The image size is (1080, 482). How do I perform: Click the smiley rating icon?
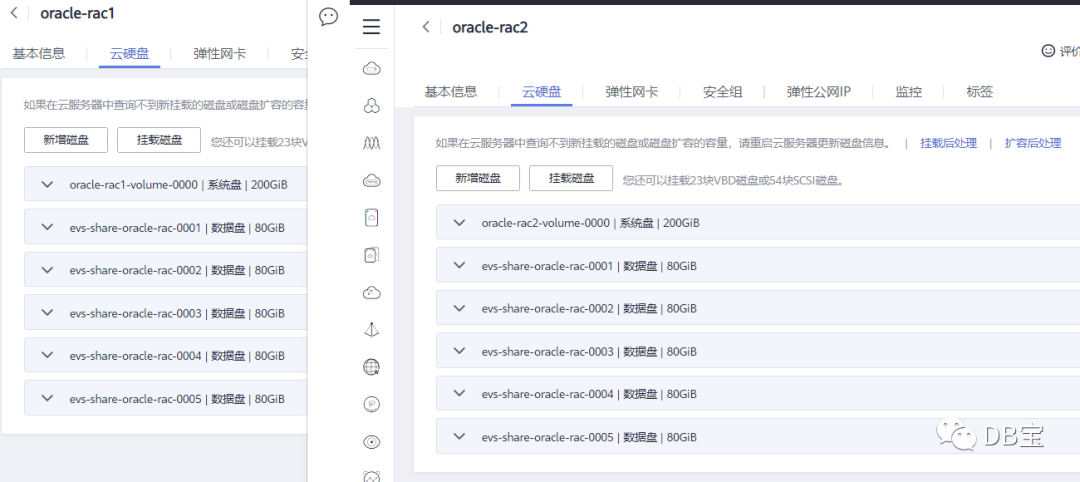pyautogui.click(x=1048, y=51)
